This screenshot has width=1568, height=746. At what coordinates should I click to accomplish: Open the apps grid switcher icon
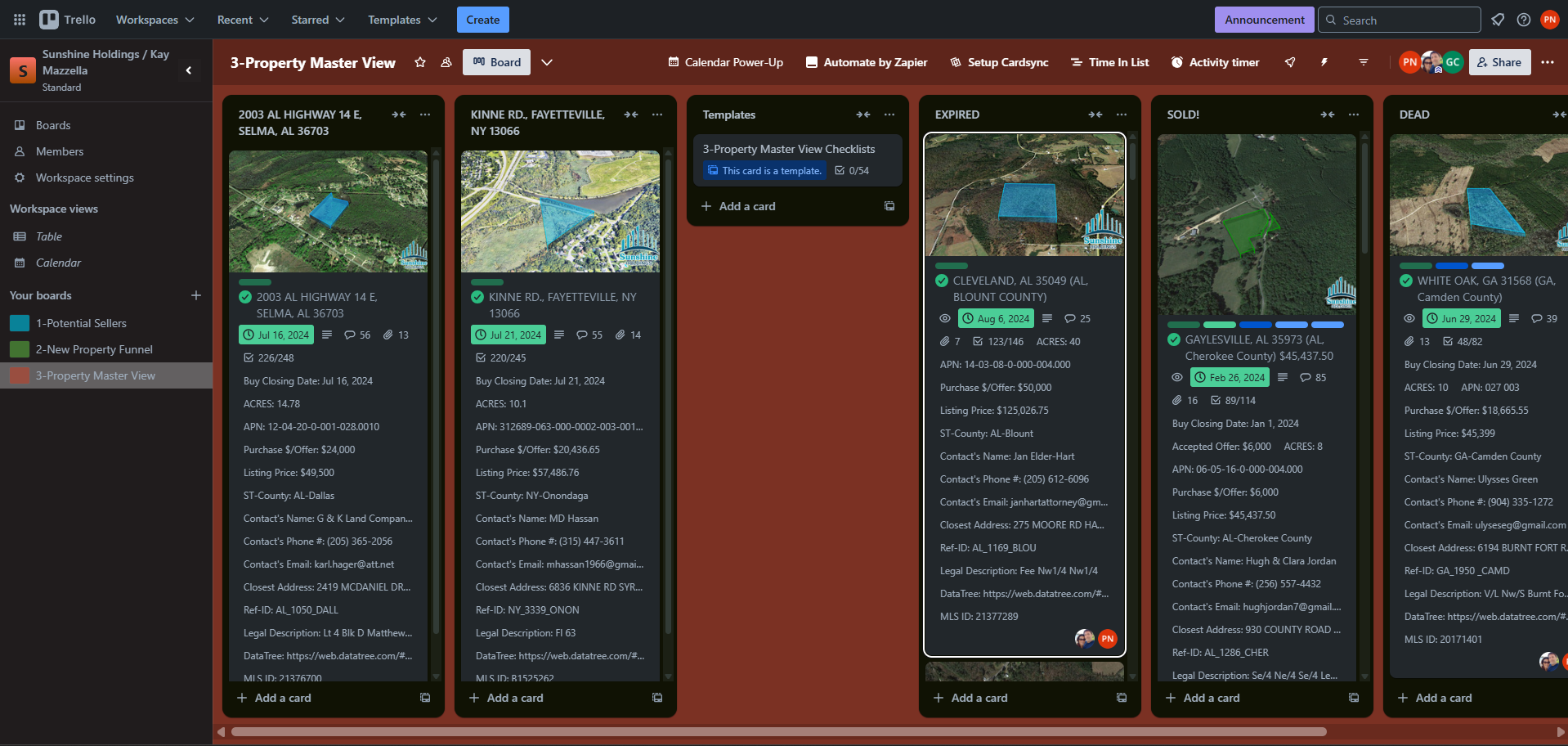click(20, 20)
